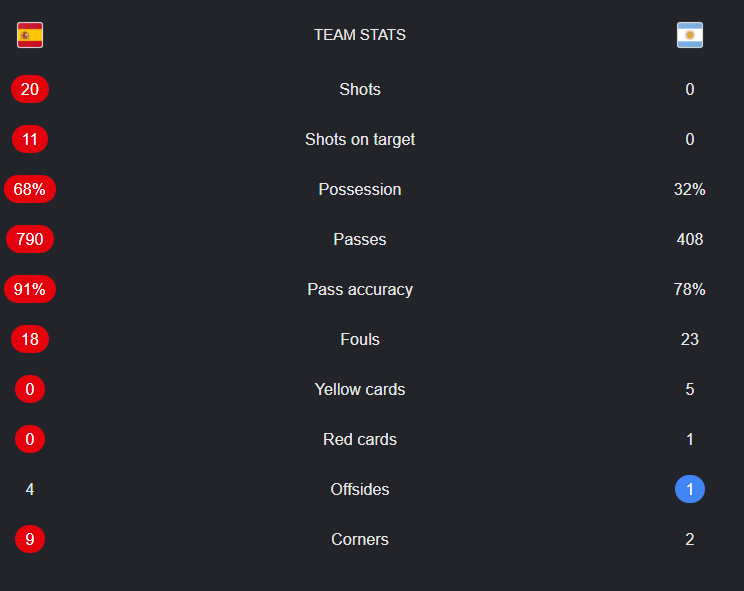Click the Argentina flag icon
744x591 pixels.
(689, 35)
